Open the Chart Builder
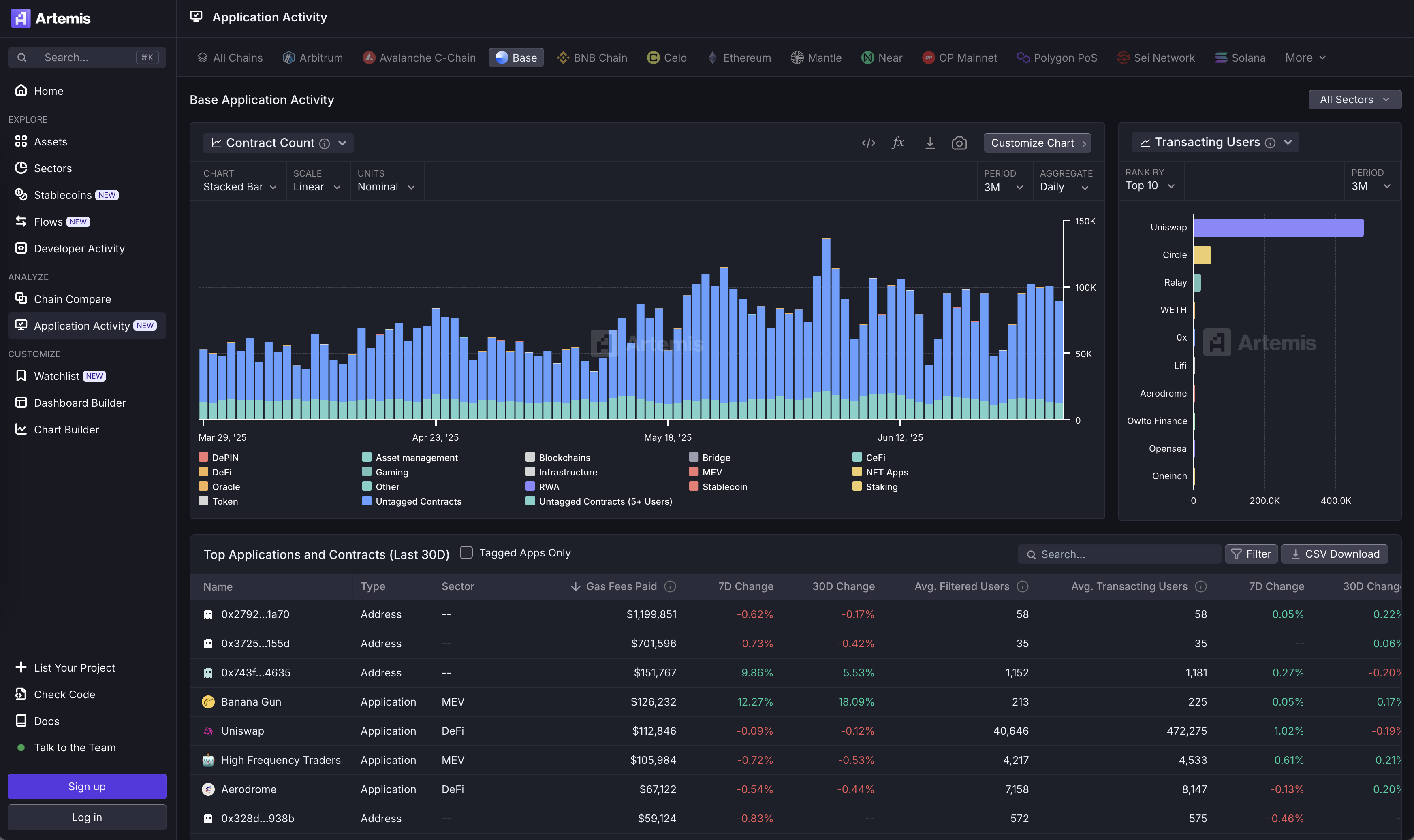The width and height of the screenshot is (1414, 840). (66, 430)
